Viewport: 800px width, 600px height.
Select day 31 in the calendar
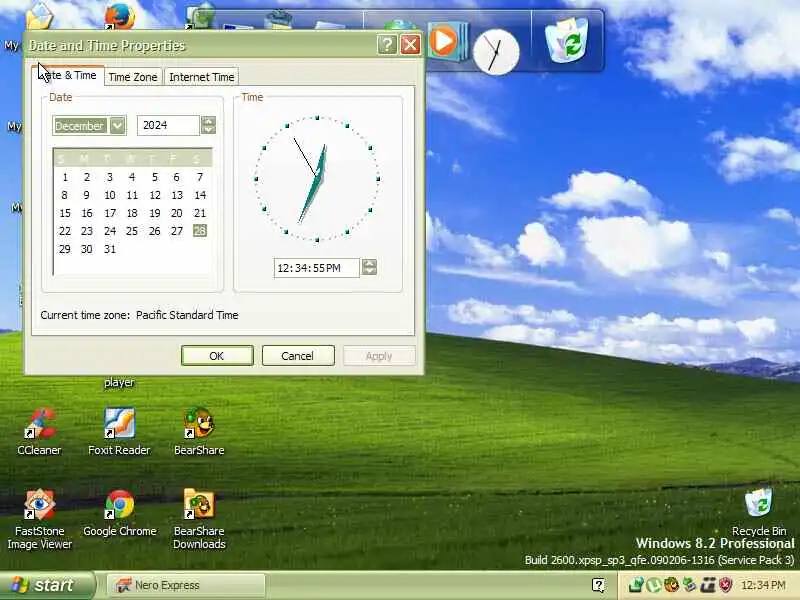[x=110, y=249]
